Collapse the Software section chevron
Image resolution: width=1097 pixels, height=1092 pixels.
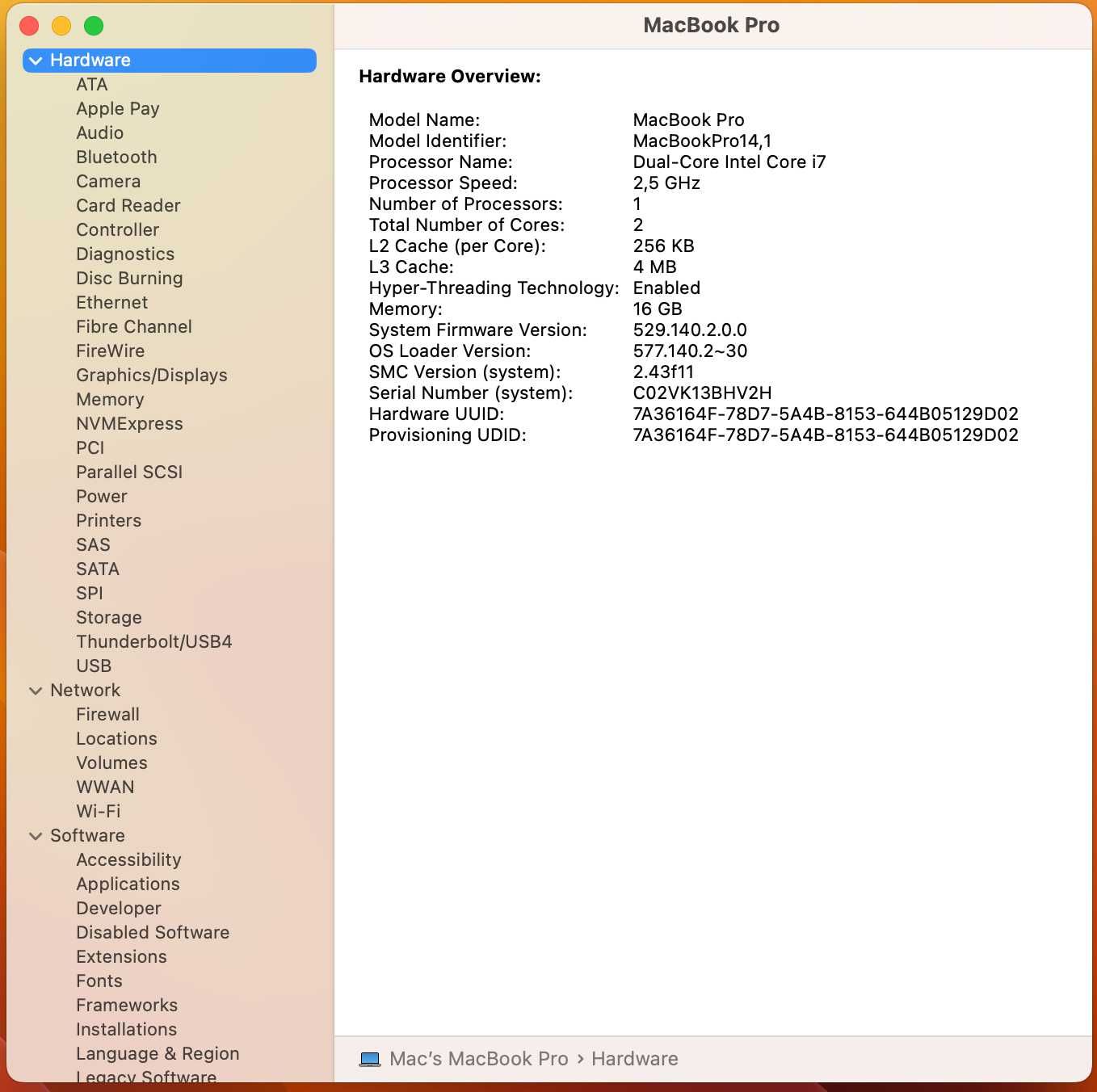[36, 836]
